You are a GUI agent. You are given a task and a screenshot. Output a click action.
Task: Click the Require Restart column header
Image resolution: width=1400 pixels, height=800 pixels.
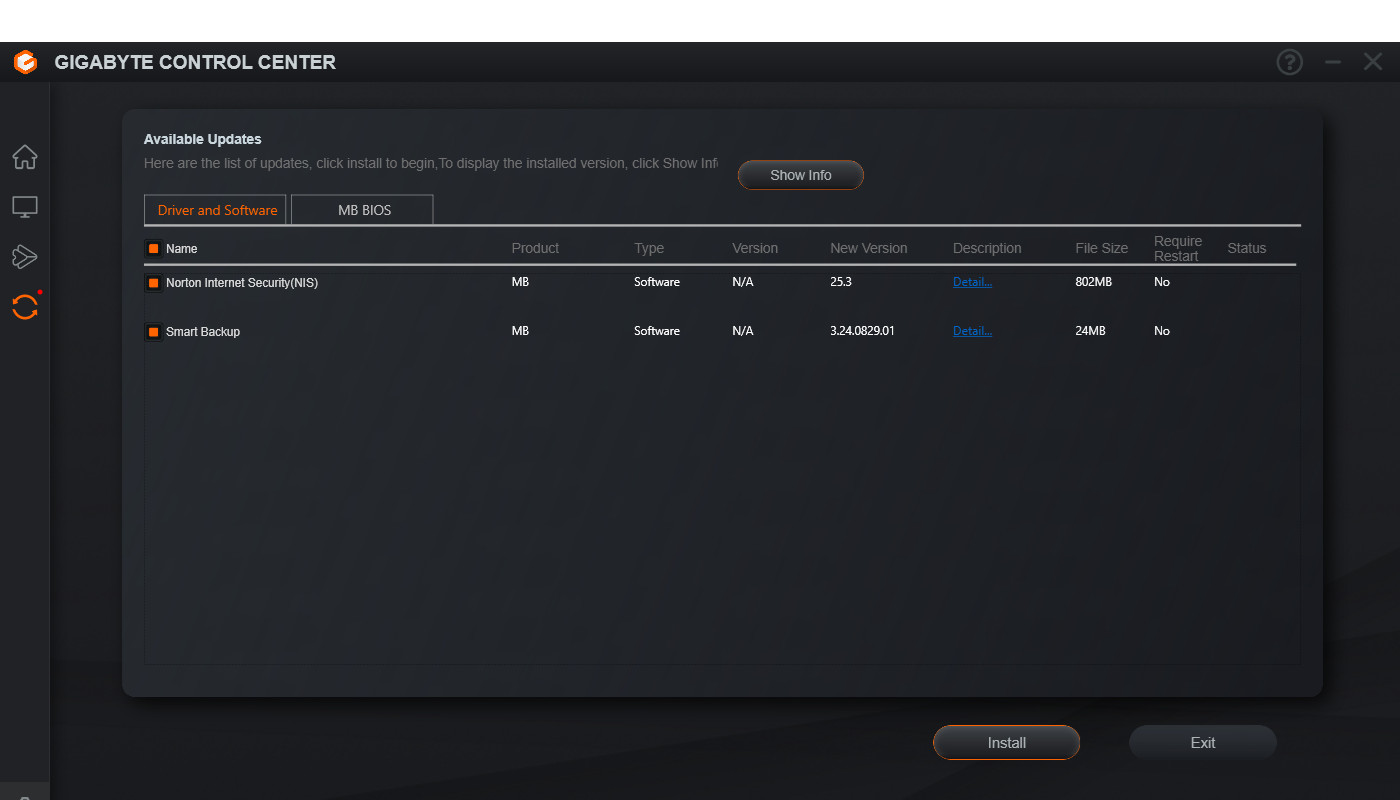[1178, 249]
